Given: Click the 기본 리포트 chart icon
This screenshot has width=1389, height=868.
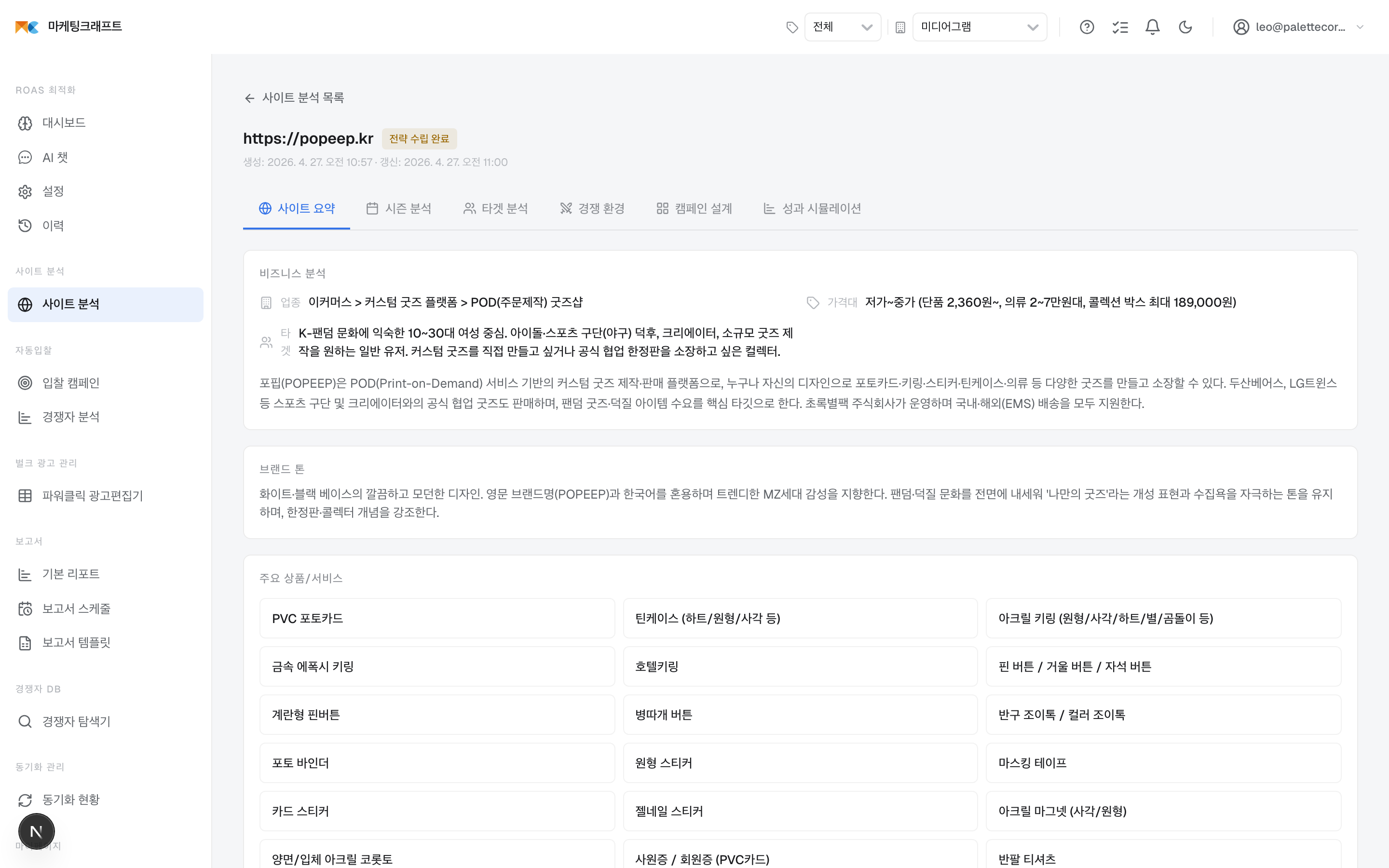Looking at the screenshot, I should click(x=25, y=574).
